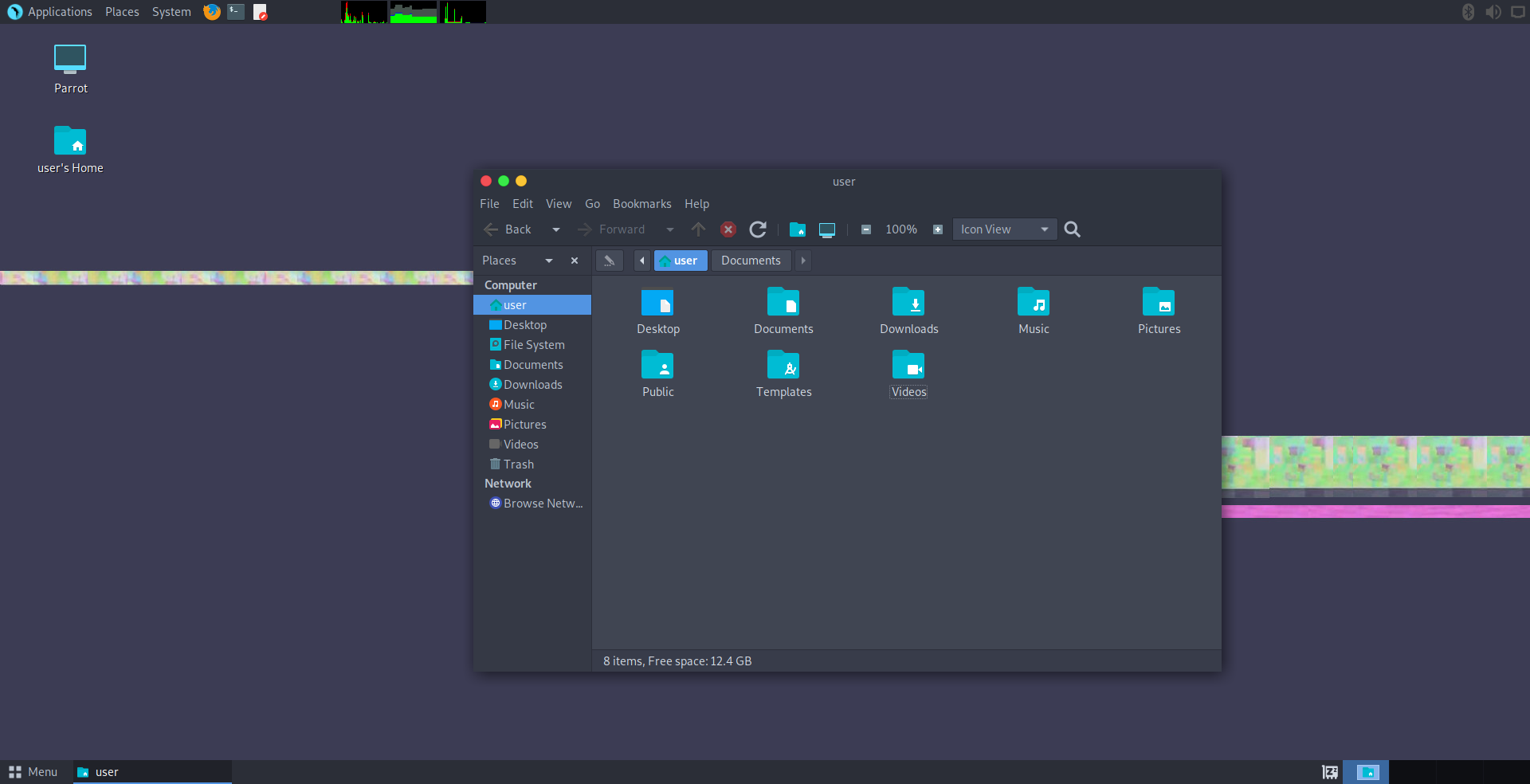
Task: Expand the Forward history dropdown arrow
Action: tap(669, 229)
